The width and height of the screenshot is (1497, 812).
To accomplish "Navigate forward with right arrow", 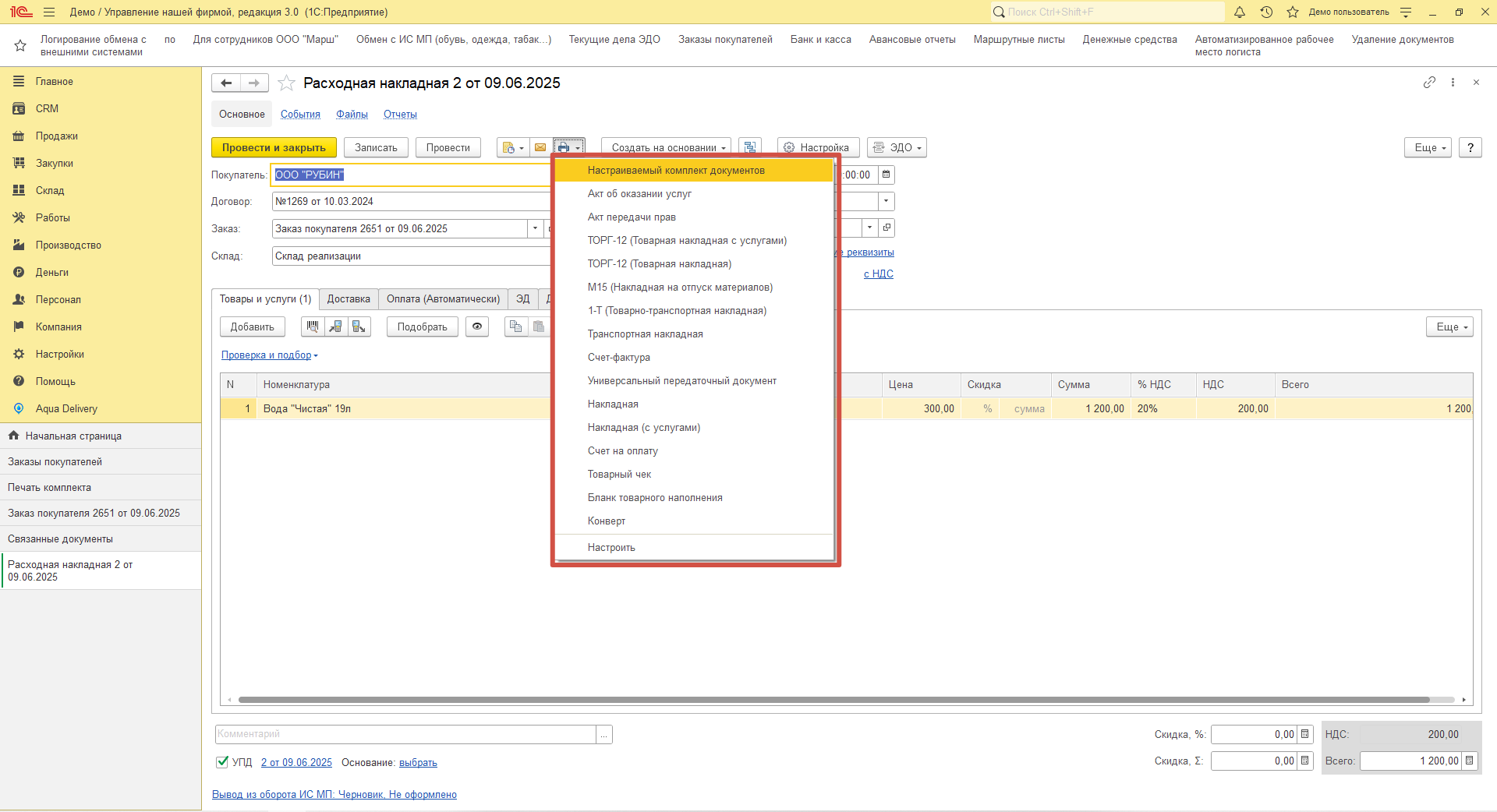I will (254, 83).
